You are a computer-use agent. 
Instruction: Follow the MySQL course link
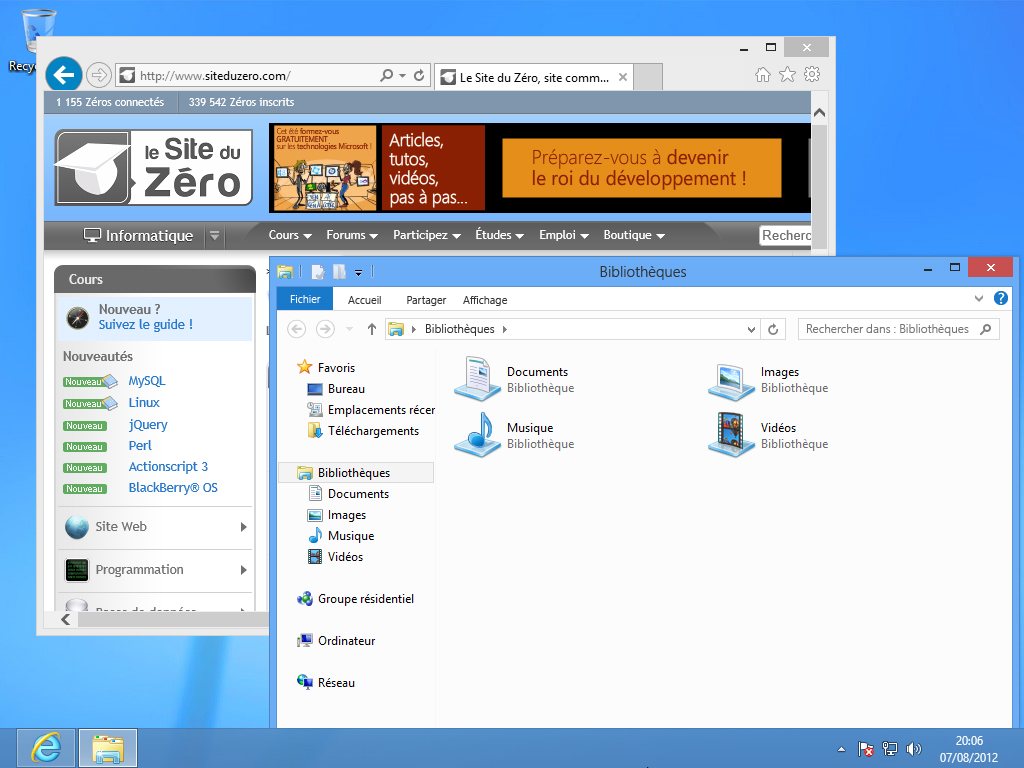[x=147, y=381]
